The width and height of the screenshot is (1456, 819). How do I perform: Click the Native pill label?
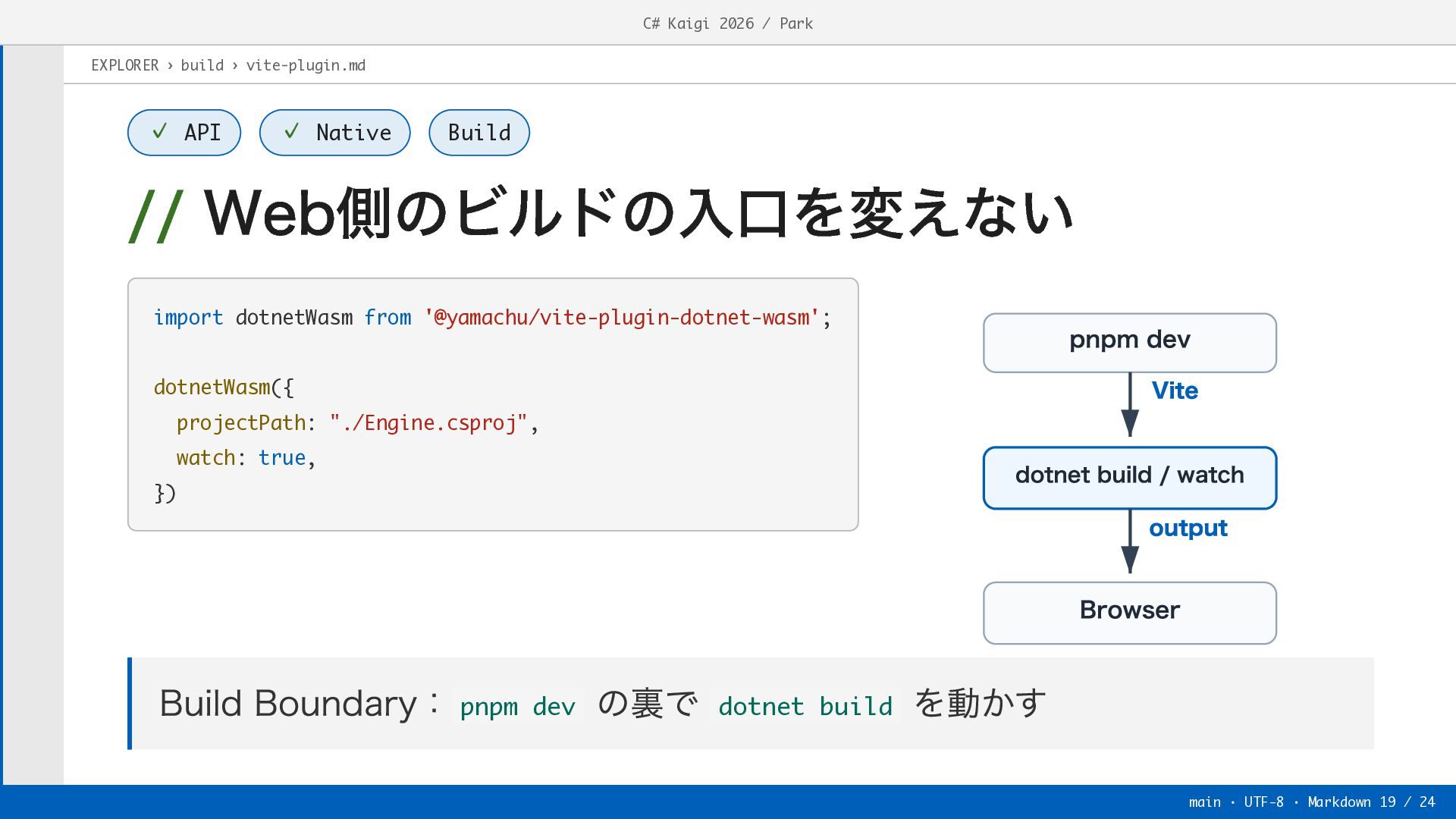tap(353, 133)
